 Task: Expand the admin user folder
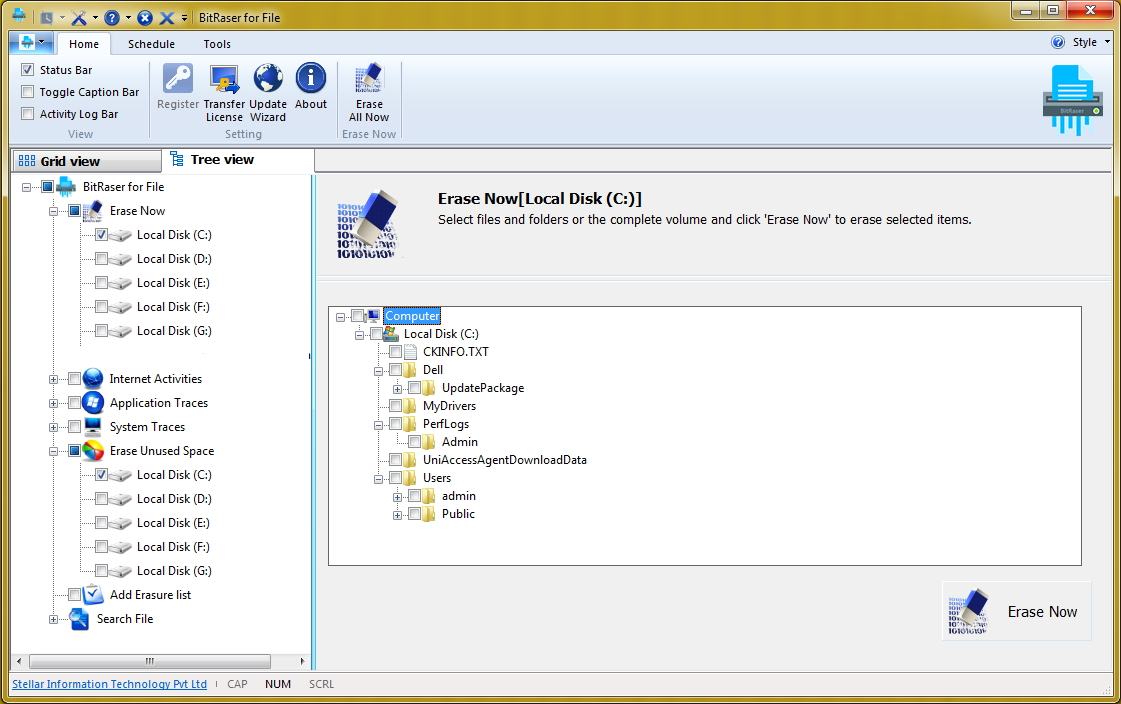pyautogui.click(x=397, y=497)
